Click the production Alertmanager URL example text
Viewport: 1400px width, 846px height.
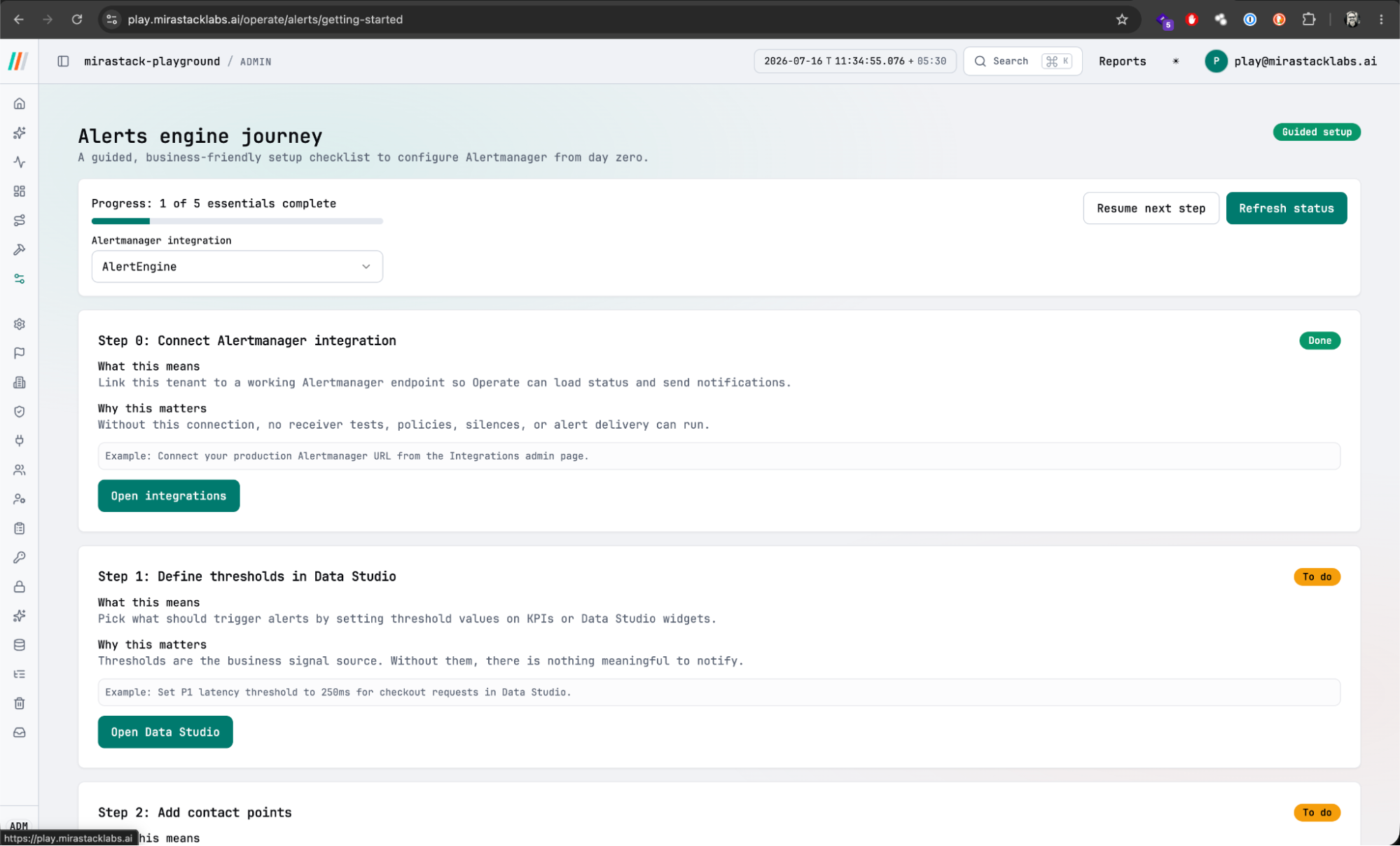(x=347, y=457)
